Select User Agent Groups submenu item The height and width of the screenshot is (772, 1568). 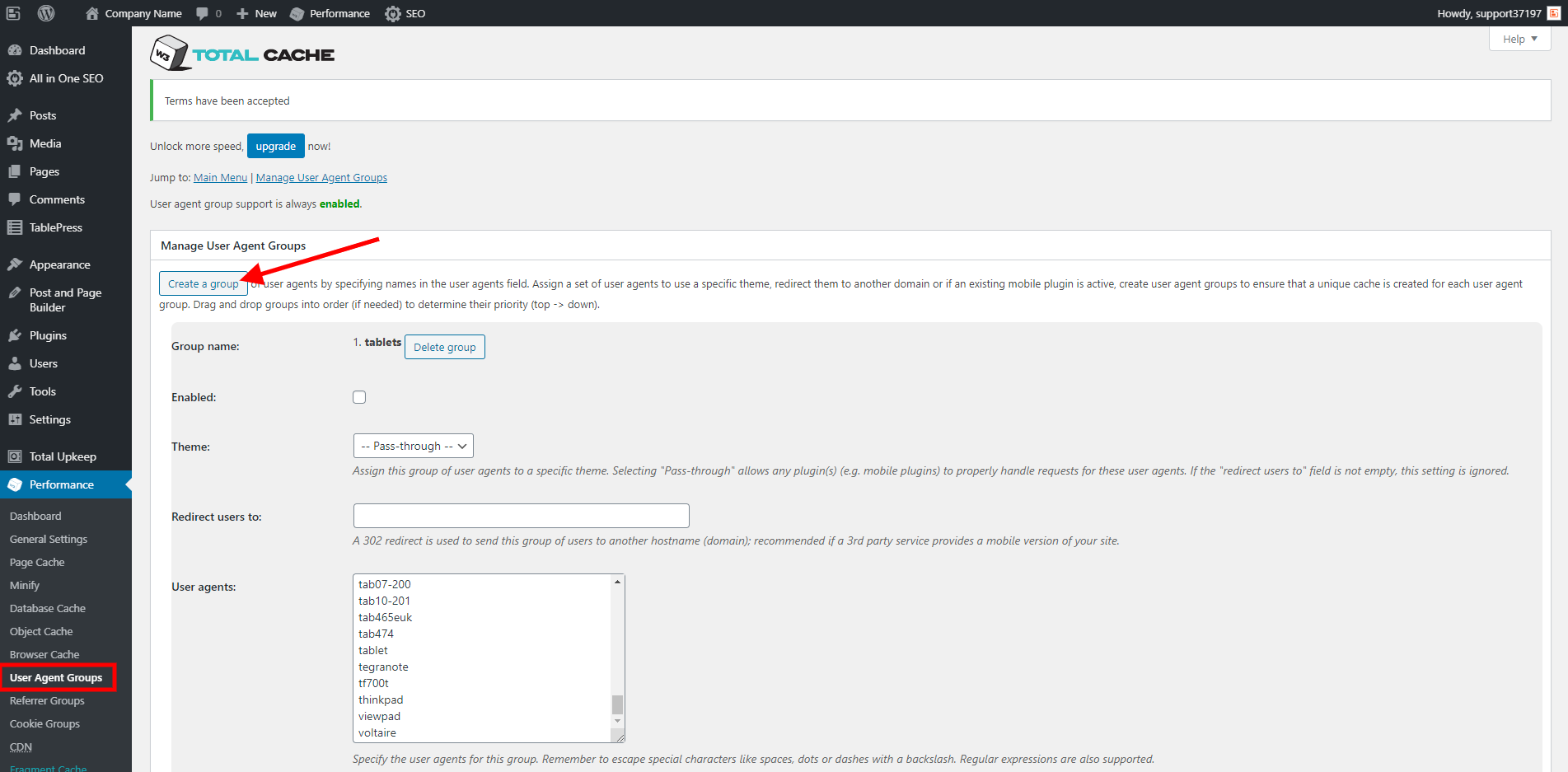point(56,677)
